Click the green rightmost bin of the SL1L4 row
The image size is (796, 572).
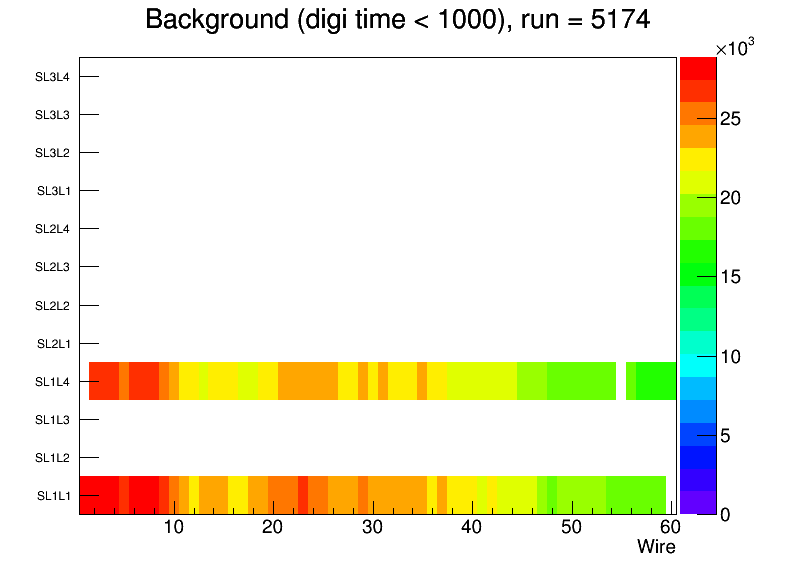[656, 381]
